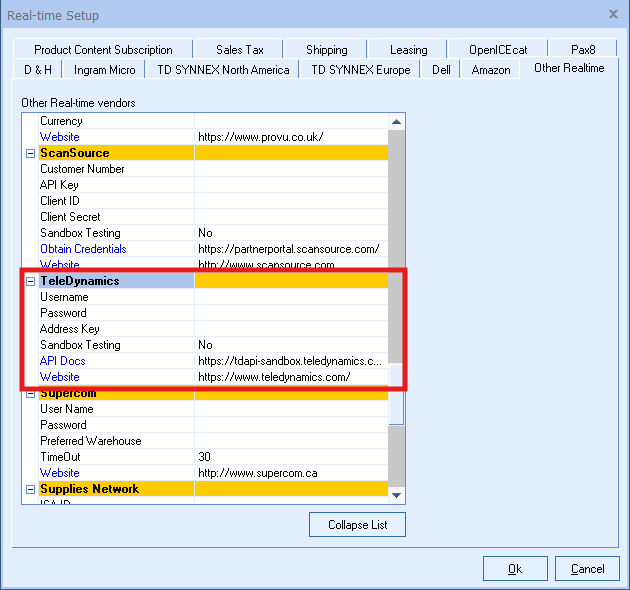Switch to the Pax8 tab
This screenshot has height=590, width=630.
pos(583,49)
